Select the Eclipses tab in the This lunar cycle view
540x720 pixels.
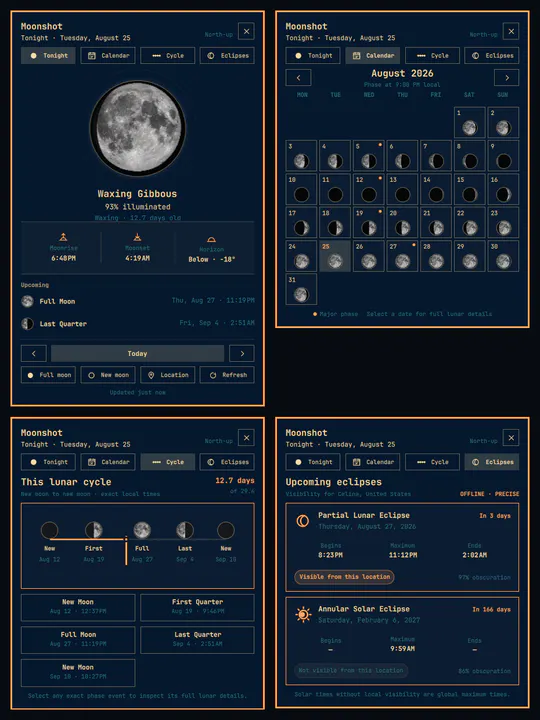227,462
